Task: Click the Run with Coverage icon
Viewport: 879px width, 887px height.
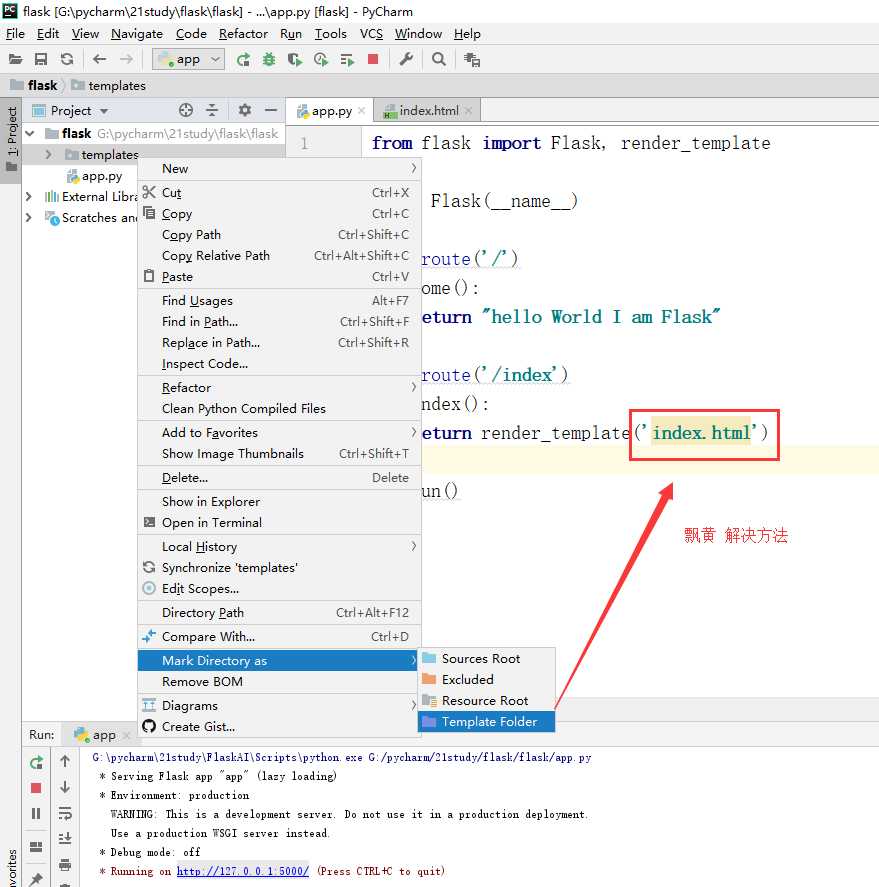Action: [x=295, y=59]
